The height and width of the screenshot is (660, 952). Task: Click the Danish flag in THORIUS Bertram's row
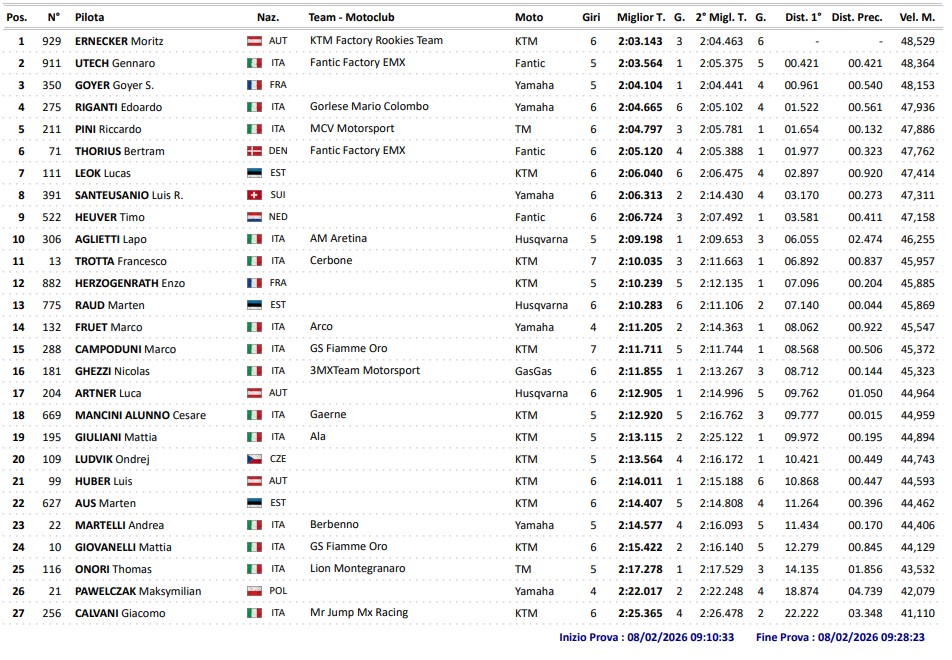pos(254,151)
